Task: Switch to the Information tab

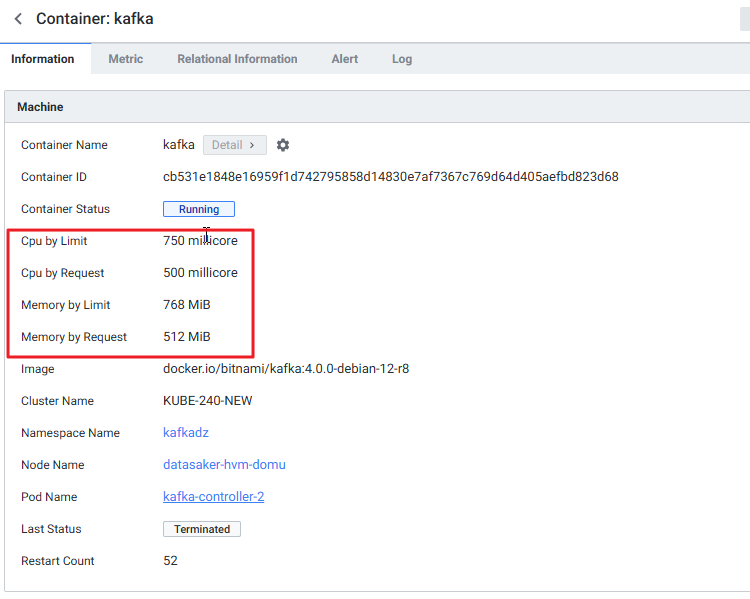Action: point(43,59)
